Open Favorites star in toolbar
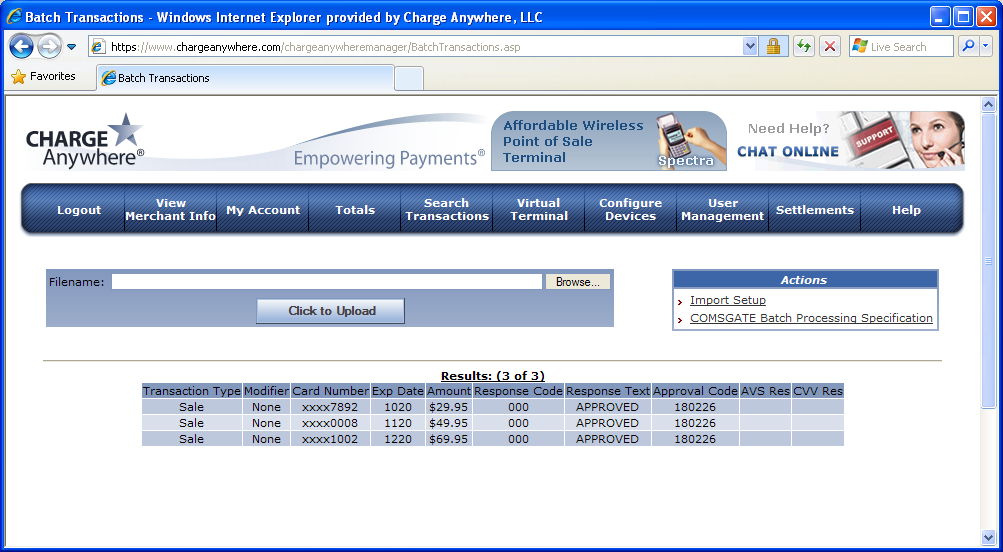The height and width of the screenshot is (552, 1003). click(43, 77)
